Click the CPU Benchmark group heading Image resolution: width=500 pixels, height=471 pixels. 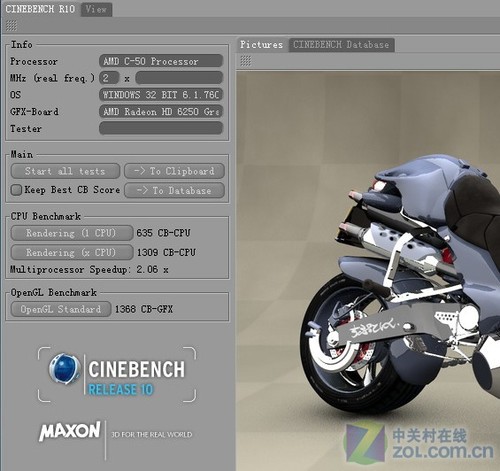46,216
